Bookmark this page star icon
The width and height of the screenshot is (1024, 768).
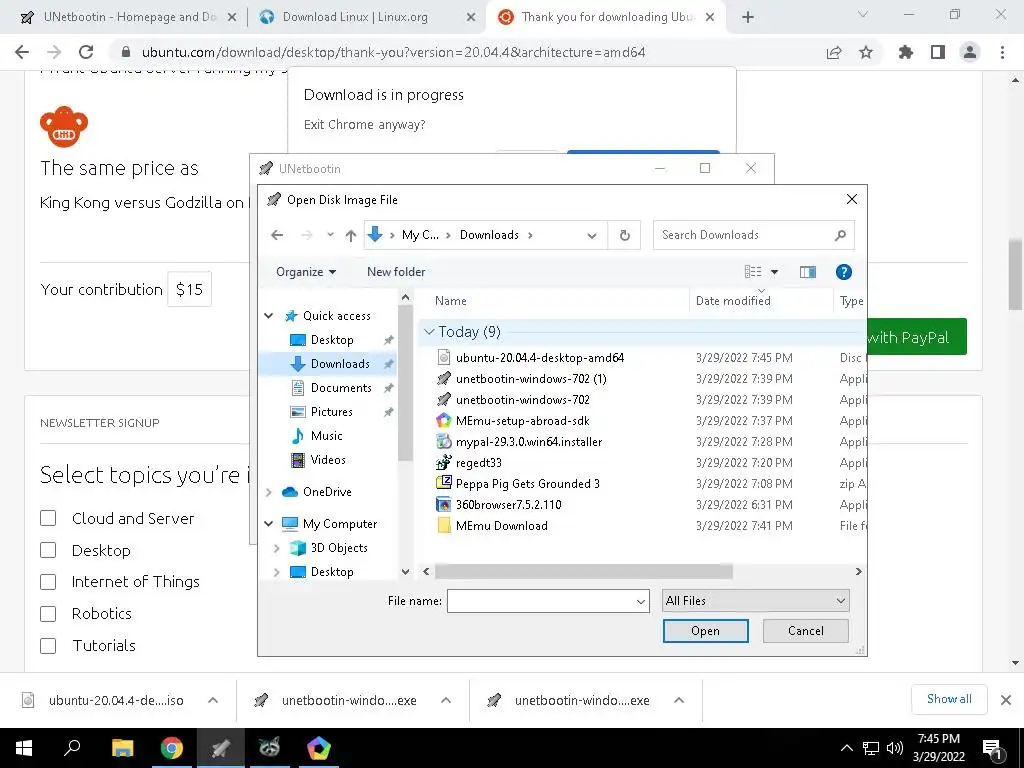pos(866,52)
